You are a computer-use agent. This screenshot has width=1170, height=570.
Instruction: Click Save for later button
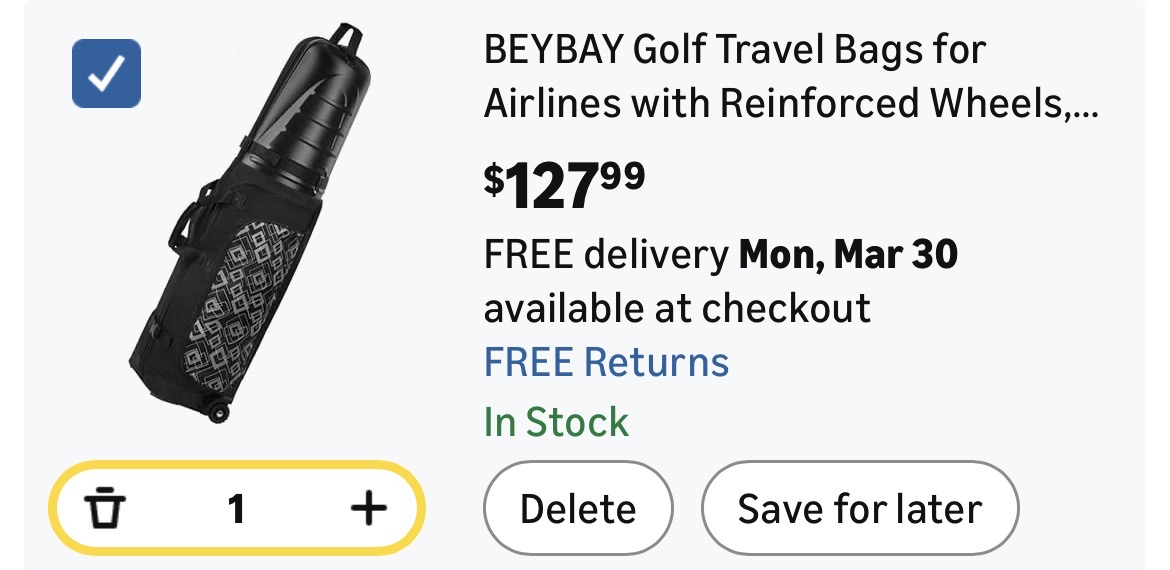(859, 509)
